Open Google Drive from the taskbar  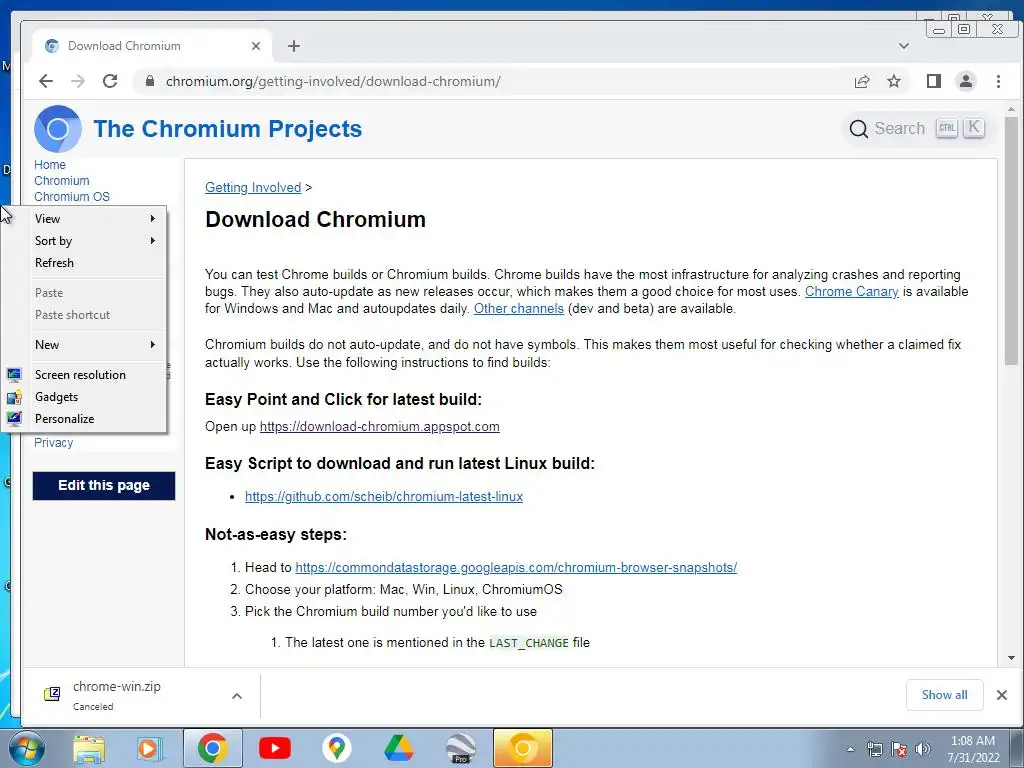coord(398,748)
